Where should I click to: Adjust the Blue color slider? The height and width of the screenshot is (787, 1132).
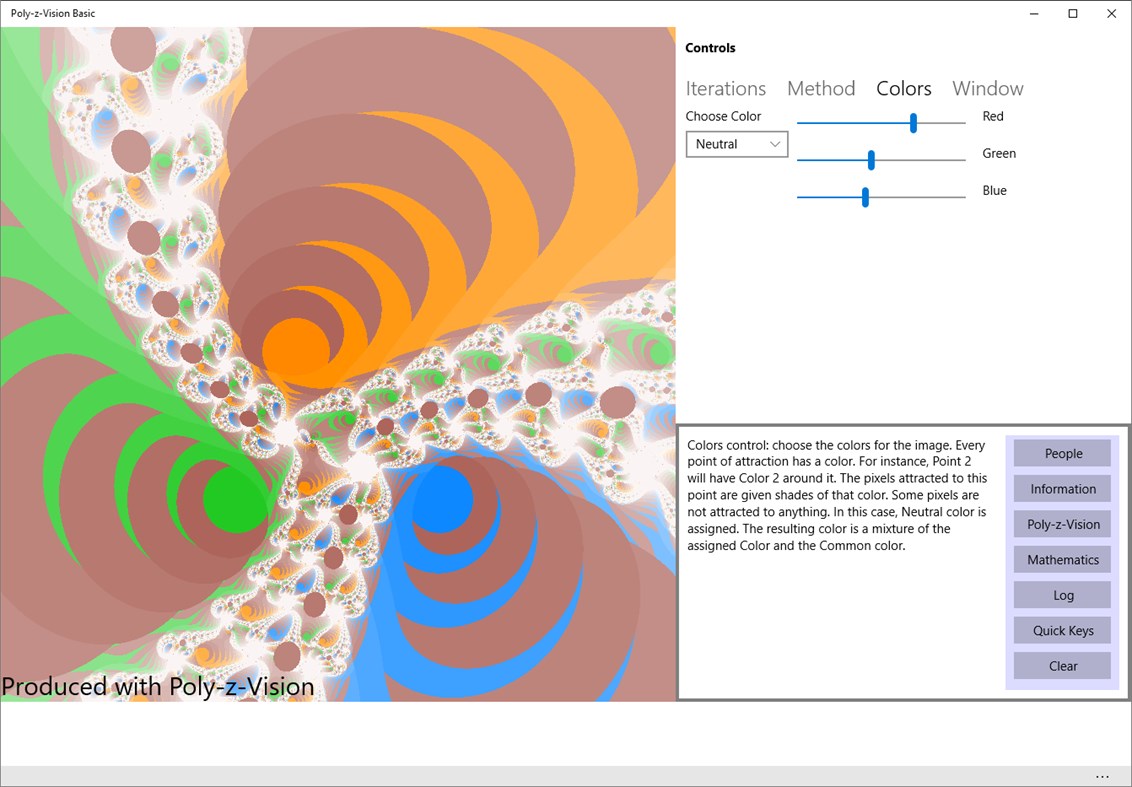864,196
